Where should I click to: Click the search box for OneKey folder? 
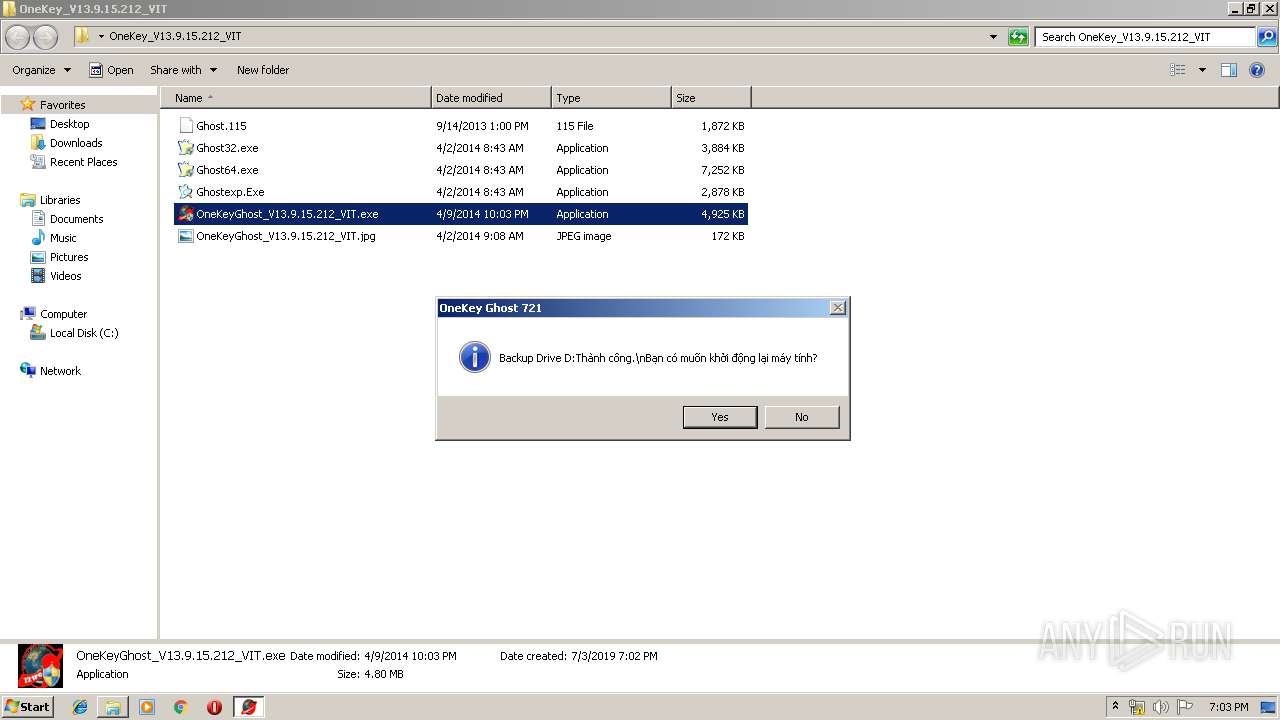coord(1145,37)
